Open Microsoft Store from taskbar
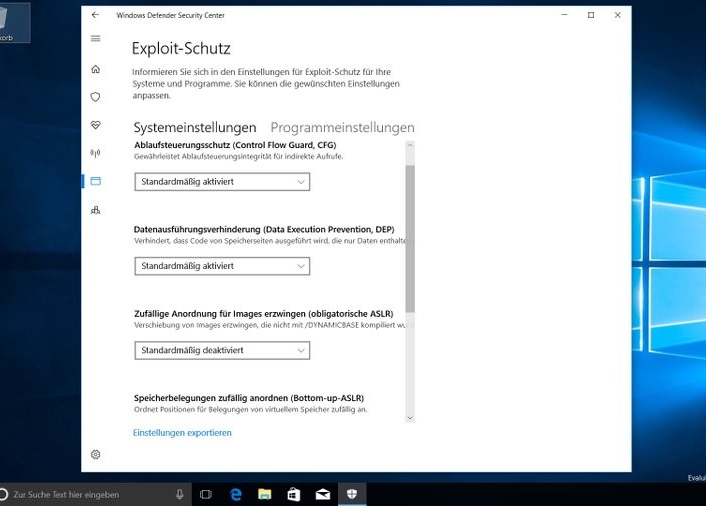Screen dimensions: 706x506 294,494
